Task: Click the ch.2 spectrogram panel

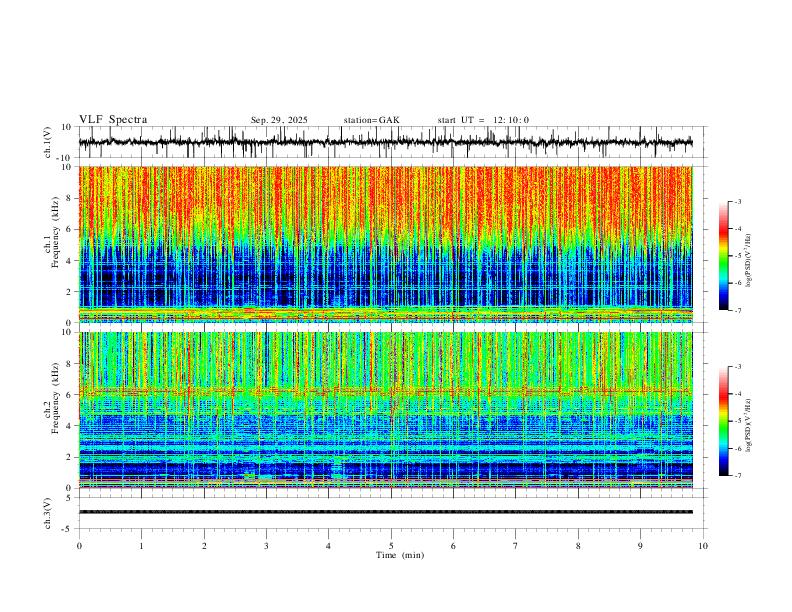Action: click(x=386, y=410)
